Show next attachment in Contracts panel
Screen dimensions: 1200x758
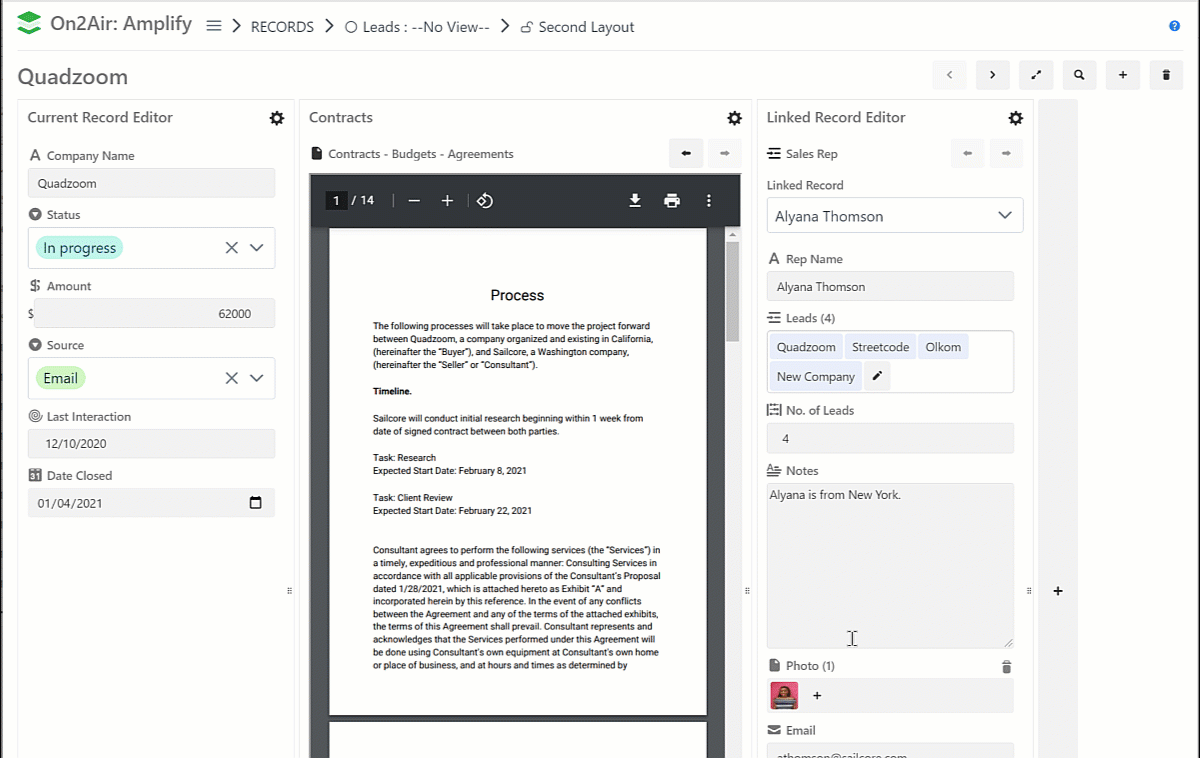point(724,154)
